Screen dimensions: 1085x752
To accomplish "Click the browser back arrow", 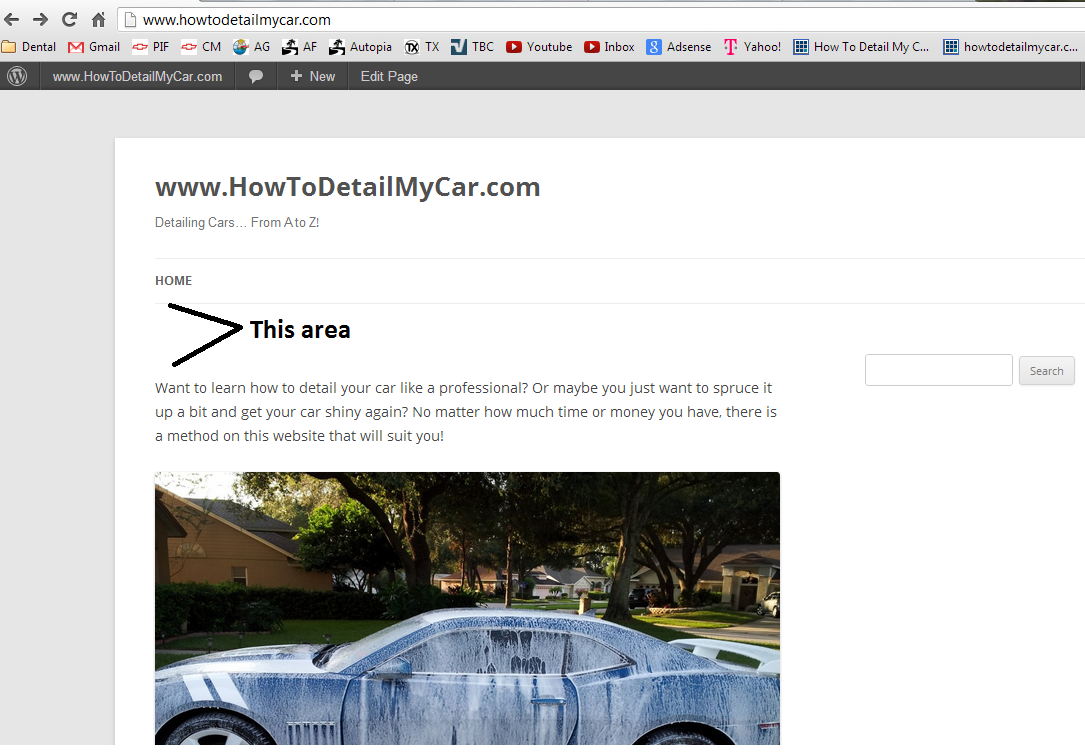I will [x=12, y=19].
